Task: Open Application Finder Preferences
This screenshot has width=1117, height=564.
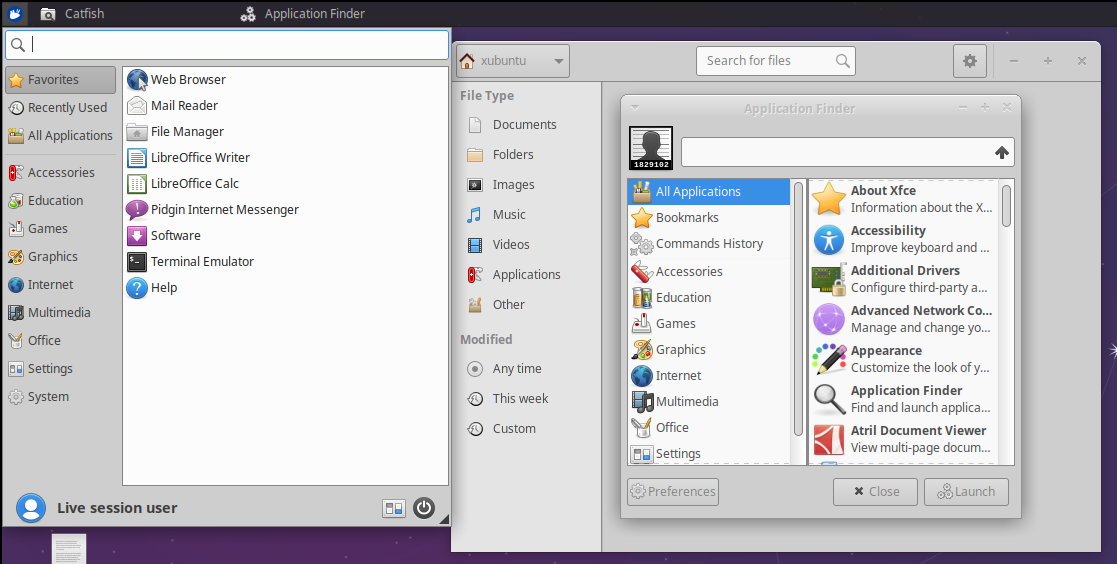Action: pos(673,492)
